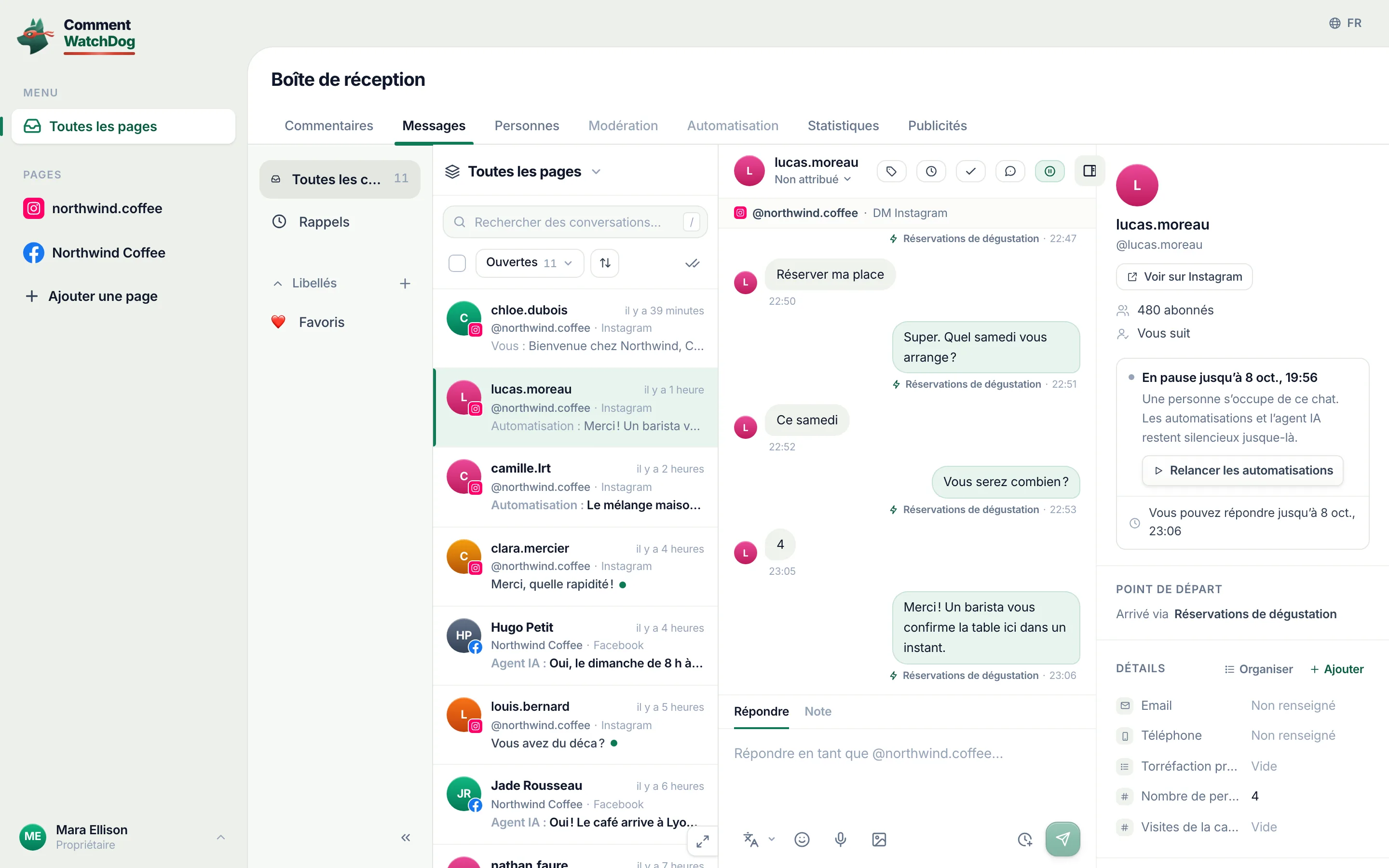Switch to the Personnes tab
This screenshot has height=868, width=1389.
point(527,126)
